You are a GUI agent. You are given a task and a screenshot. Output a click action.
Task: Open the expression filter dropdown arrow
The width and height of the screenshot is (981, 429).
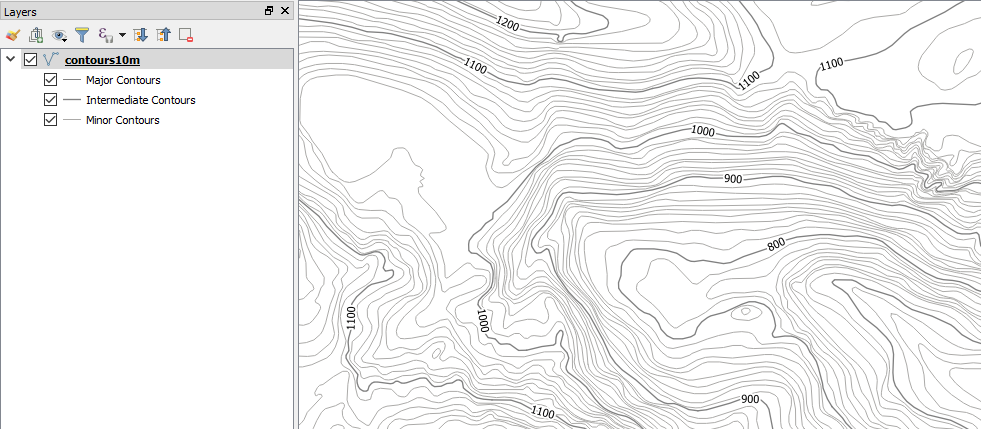point(122,35)
